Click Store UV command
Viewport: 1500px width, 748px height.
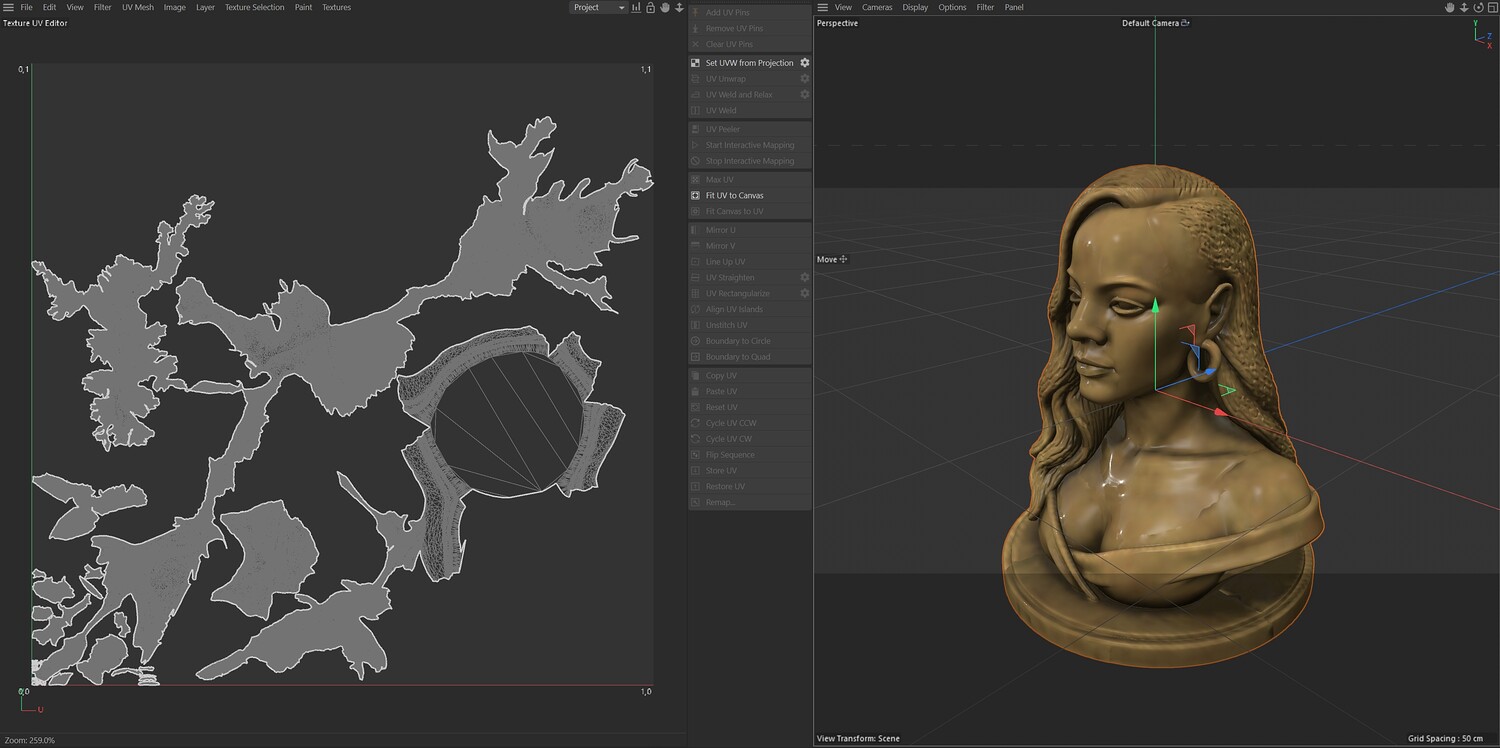coord(750,471)
